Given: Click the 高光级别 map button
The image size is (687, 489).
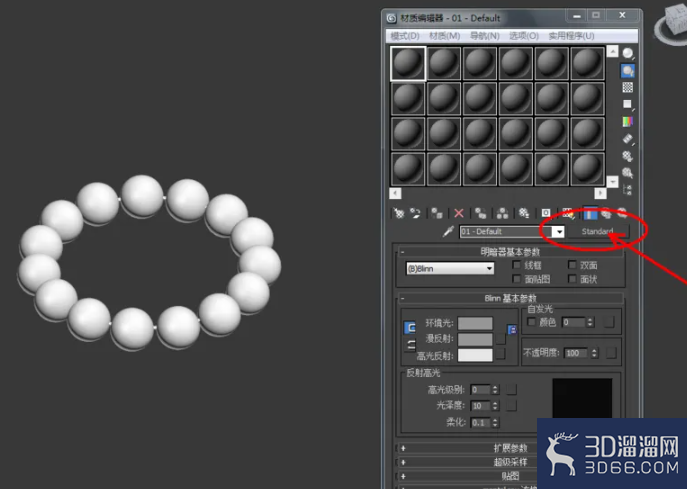Looking at the screenshot, I should [x=511, y=390].
